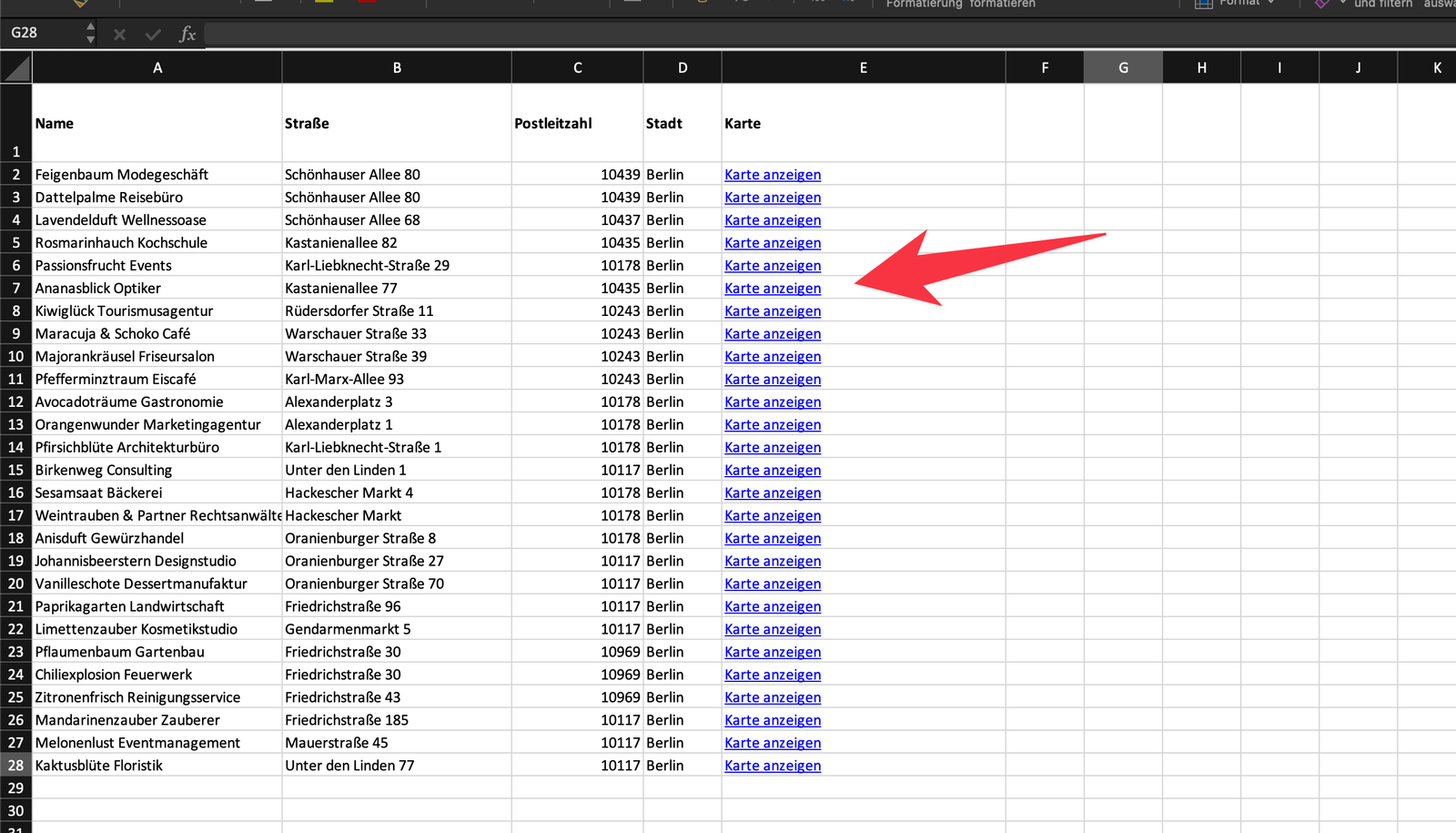Viewport: 1456px width, 833px height.
Task: Open Karte anzeigen link for Maracuja & Schoko Café
Action: 773,334
